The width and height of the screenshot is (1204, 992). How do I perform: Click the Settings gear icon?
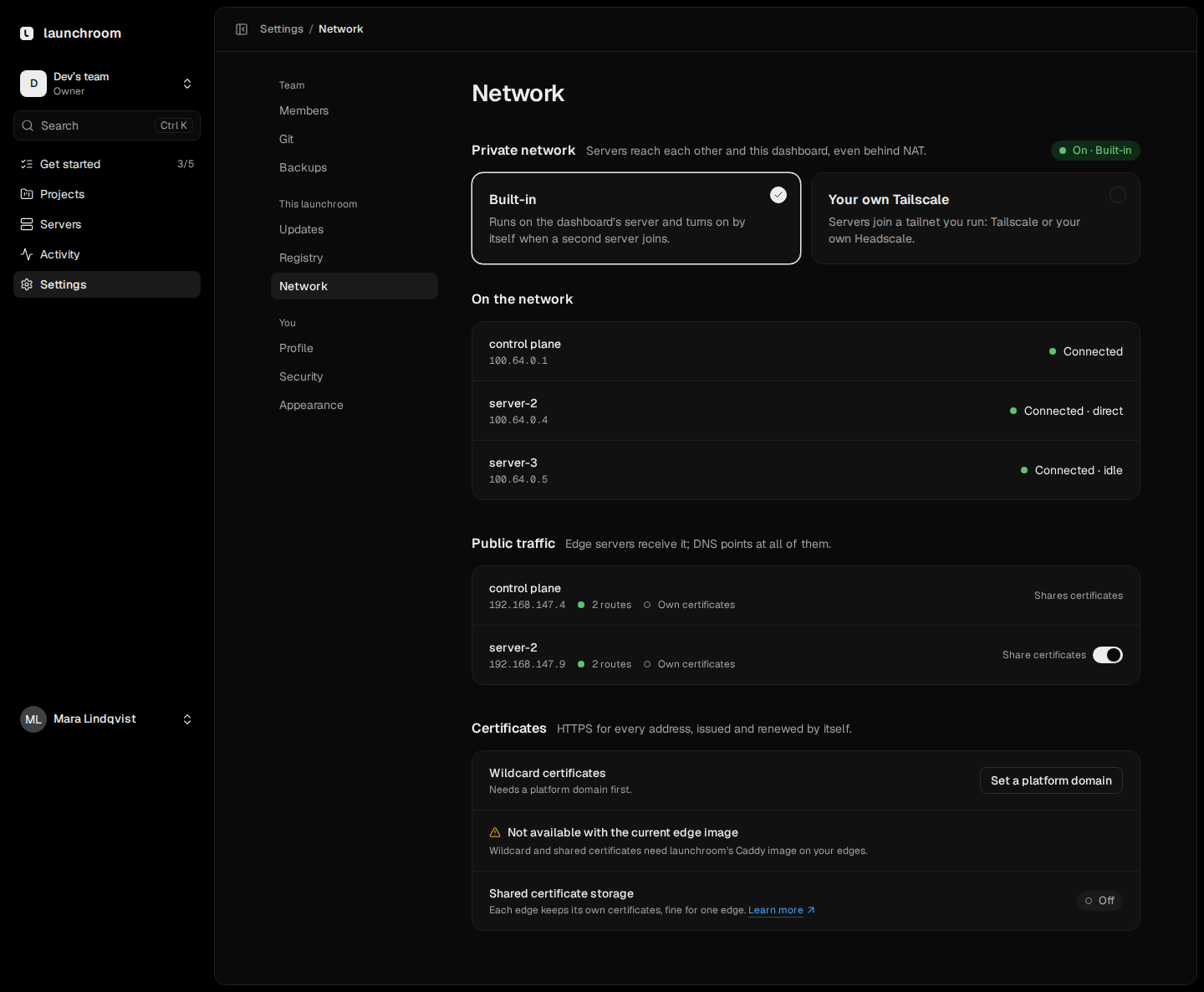[x=27, y=284]
